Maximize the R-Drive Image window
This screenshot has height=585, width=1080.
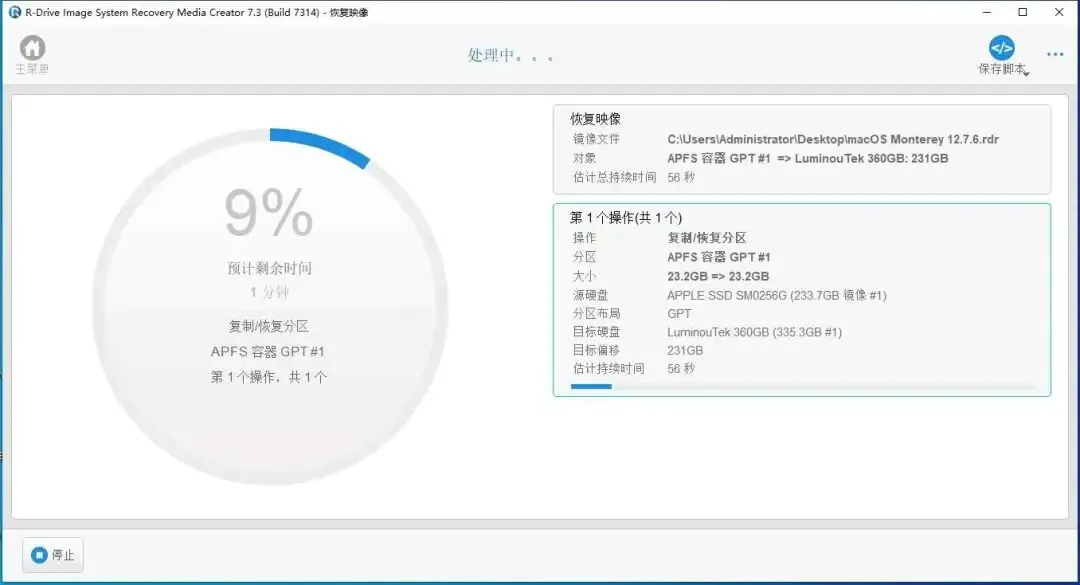1023,12
